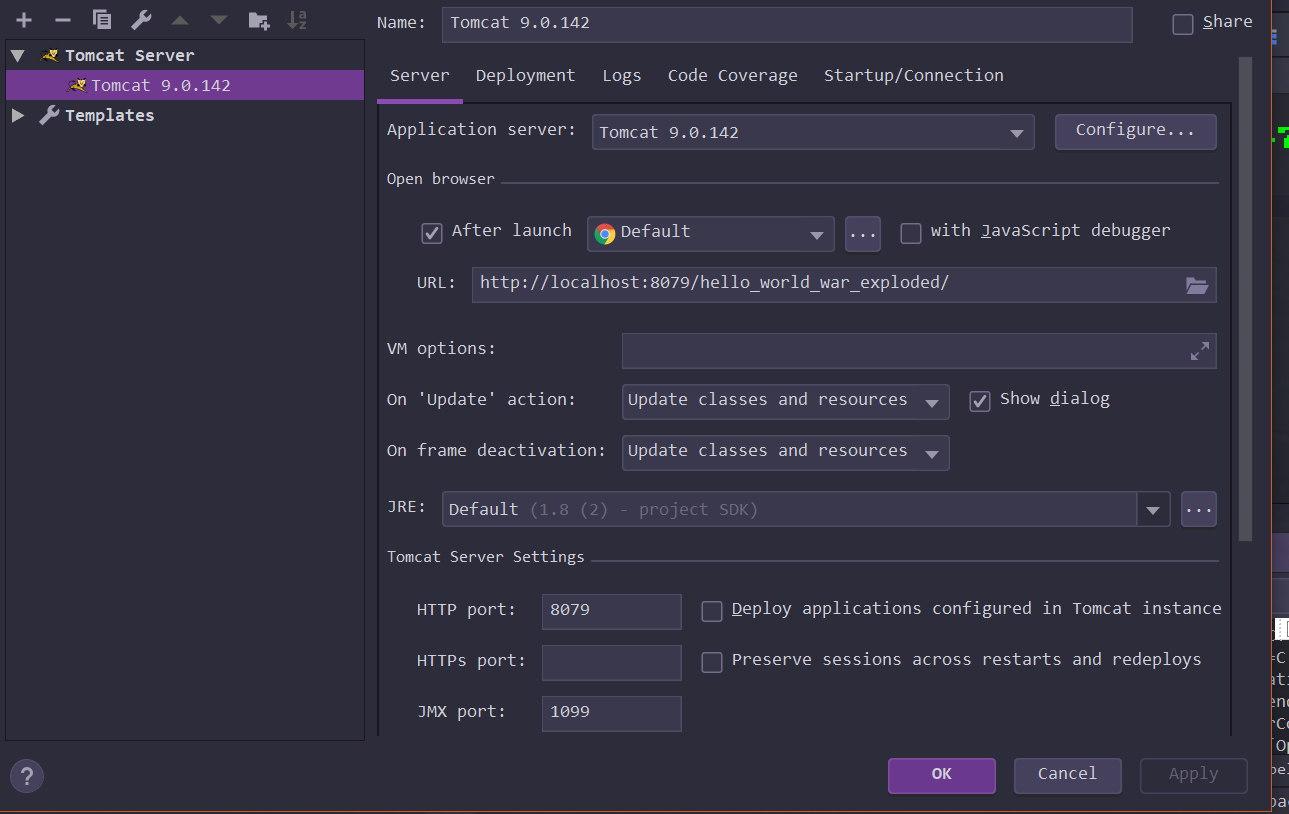Remove configuration with the minus icon
The height and width of the screenshot is (814, 1289).
pyautogui.click(x=62, y=20)
